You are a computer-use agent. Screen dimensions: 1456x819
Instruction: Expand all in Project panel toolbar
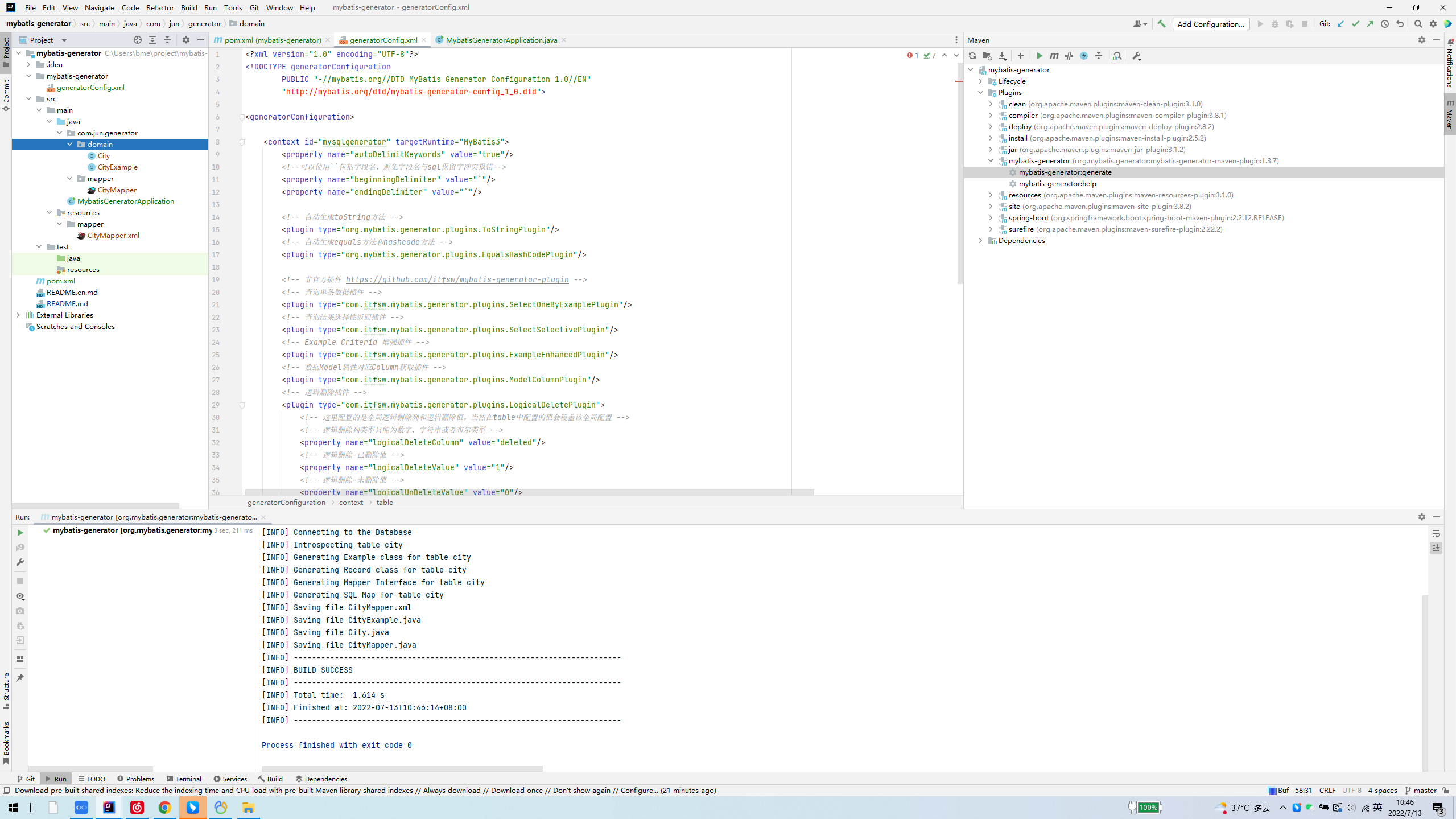[x=152, y=40]
